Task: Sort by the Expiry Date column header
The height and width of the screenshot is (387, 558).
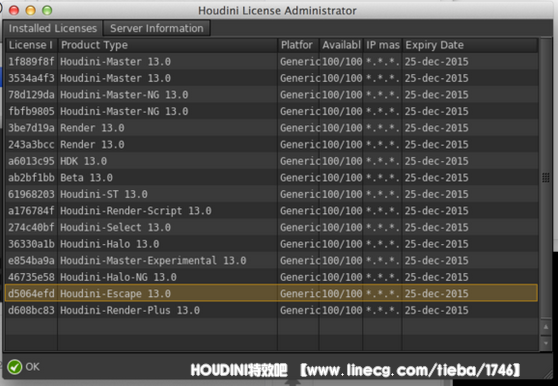Action: pos(470,45)
